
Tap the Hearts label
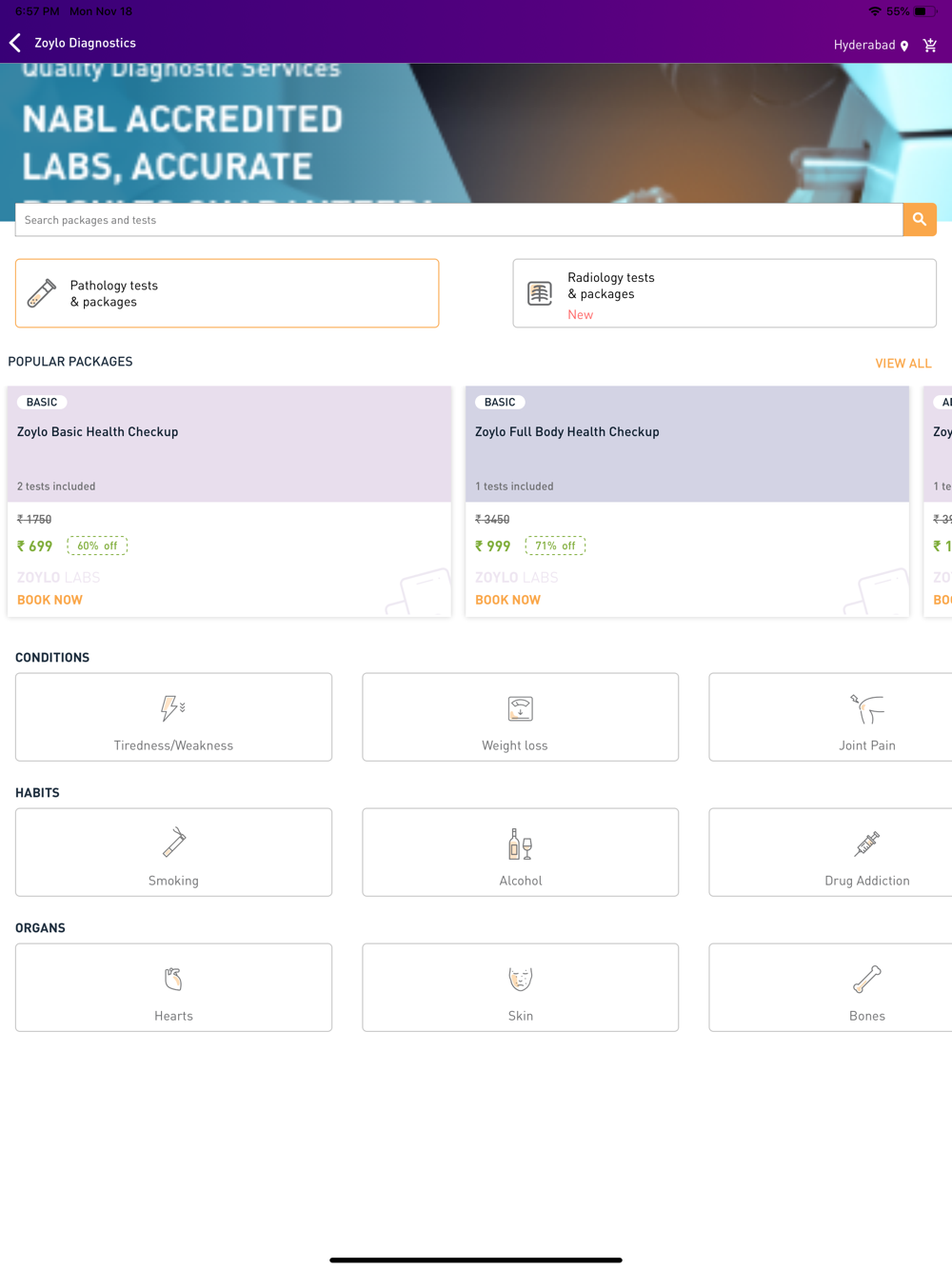pyautogui.click(x=173, y=1016)
